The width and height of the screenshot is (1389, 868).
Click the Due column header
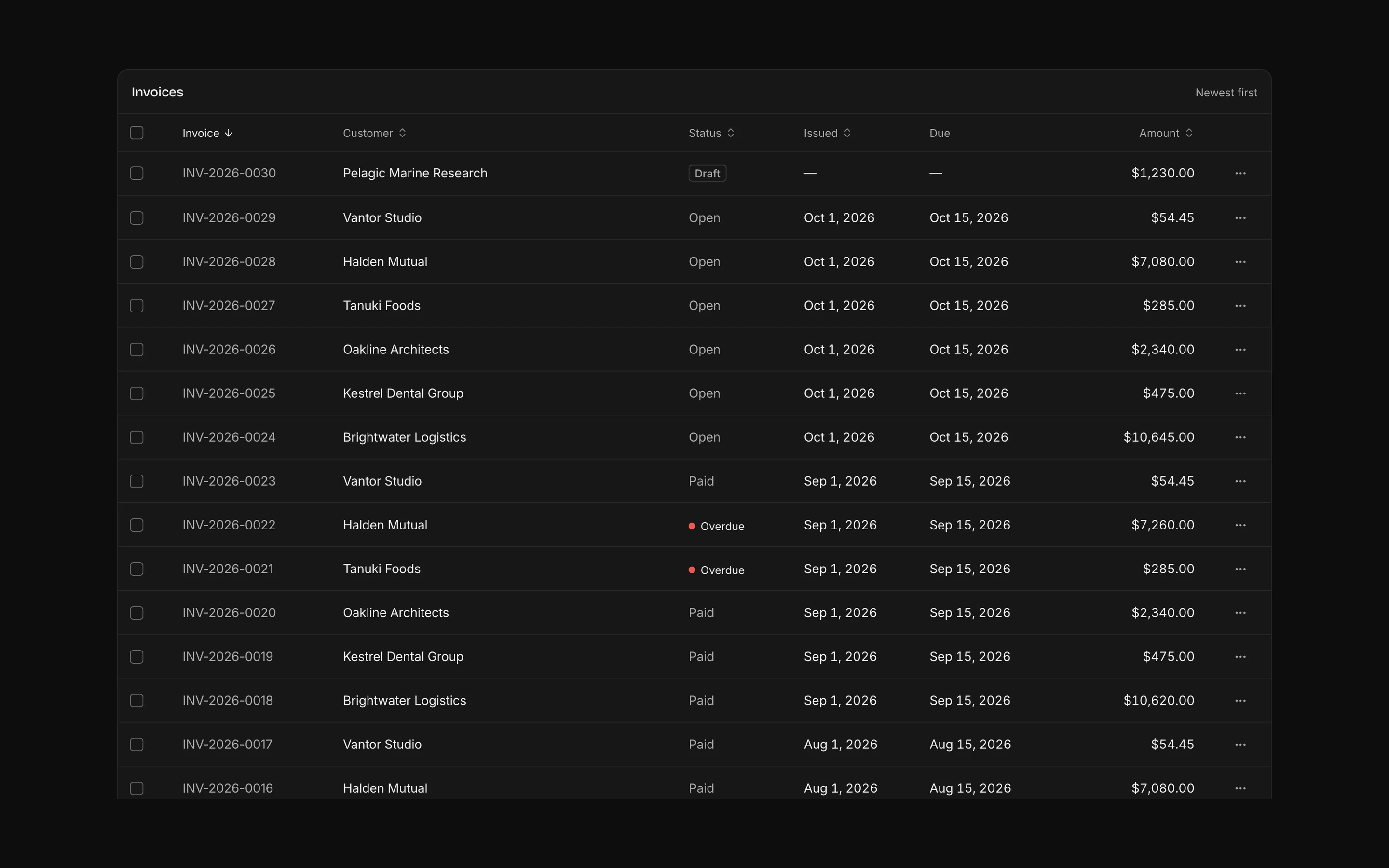(x=940, y=133)
